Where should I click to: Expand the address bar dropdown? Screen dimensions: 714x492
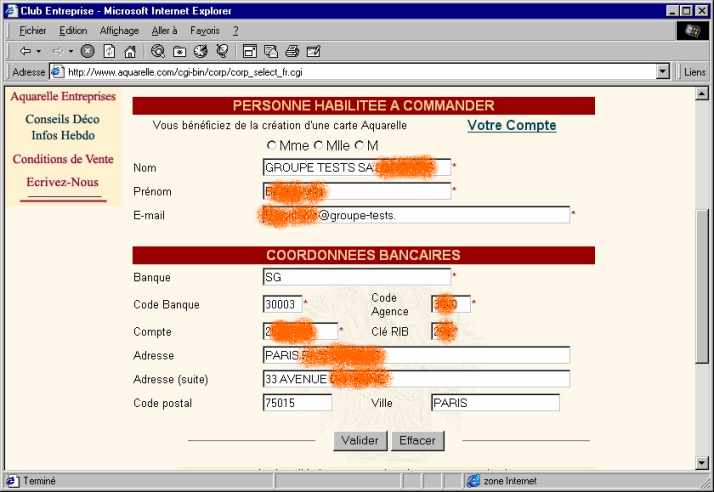(663, 72)
